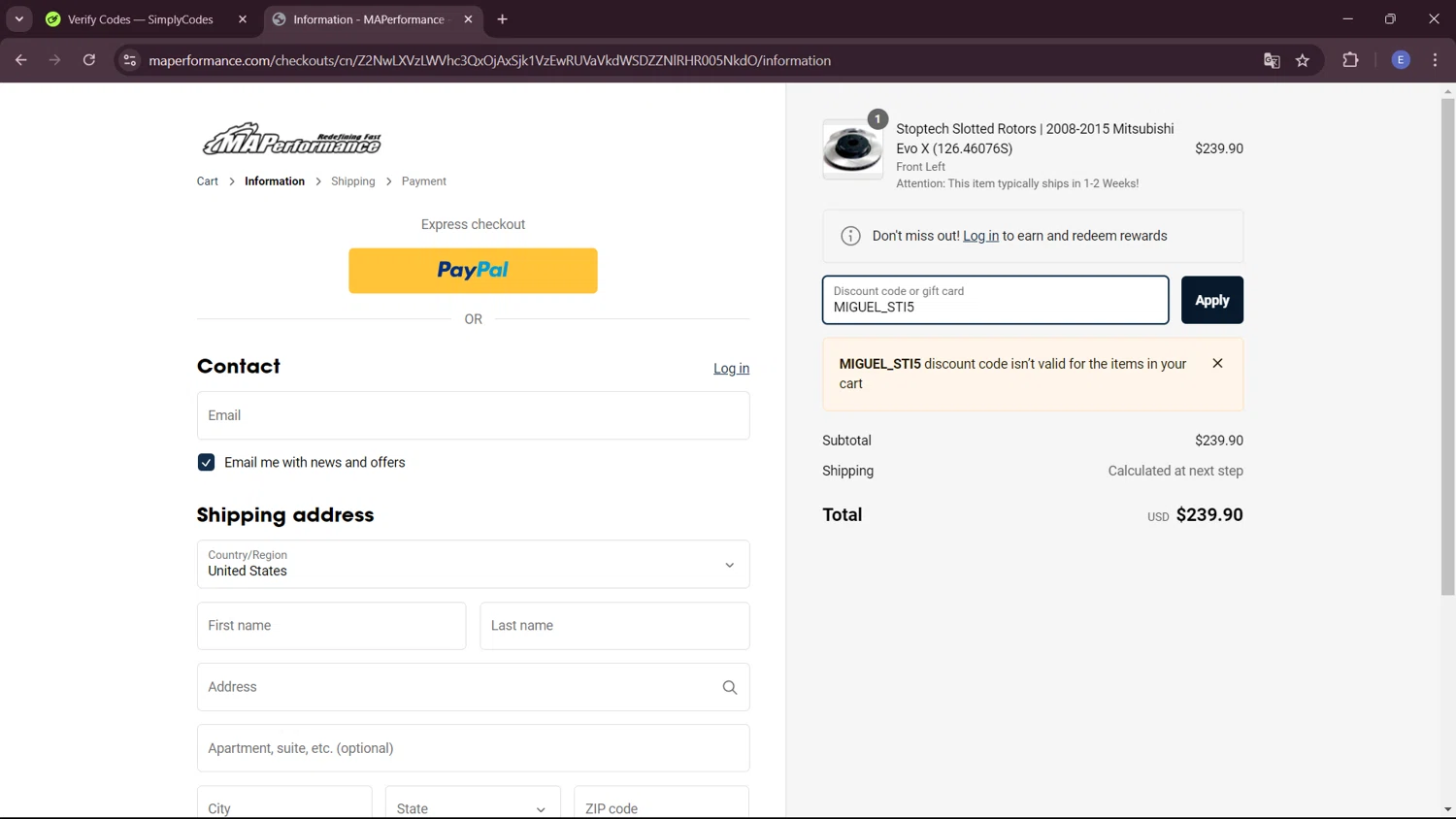Click the Stoptech Slotted Rotors product title
Image resolution: width=1456 pixels, height=819 pixels.
1035,139
